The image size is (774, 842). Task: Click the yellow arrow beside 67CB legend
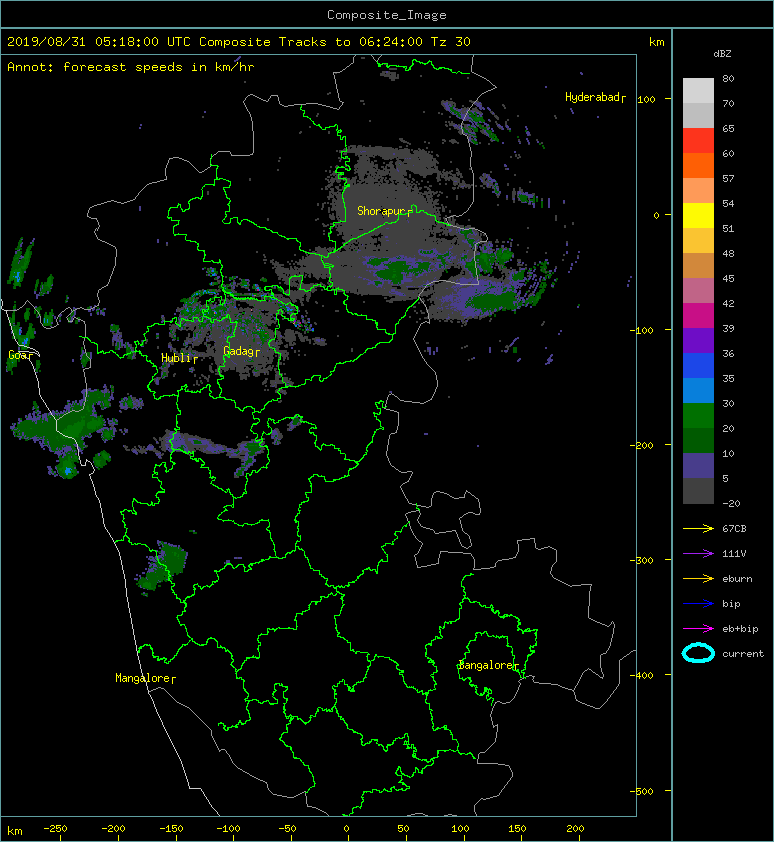pos(698,529)
